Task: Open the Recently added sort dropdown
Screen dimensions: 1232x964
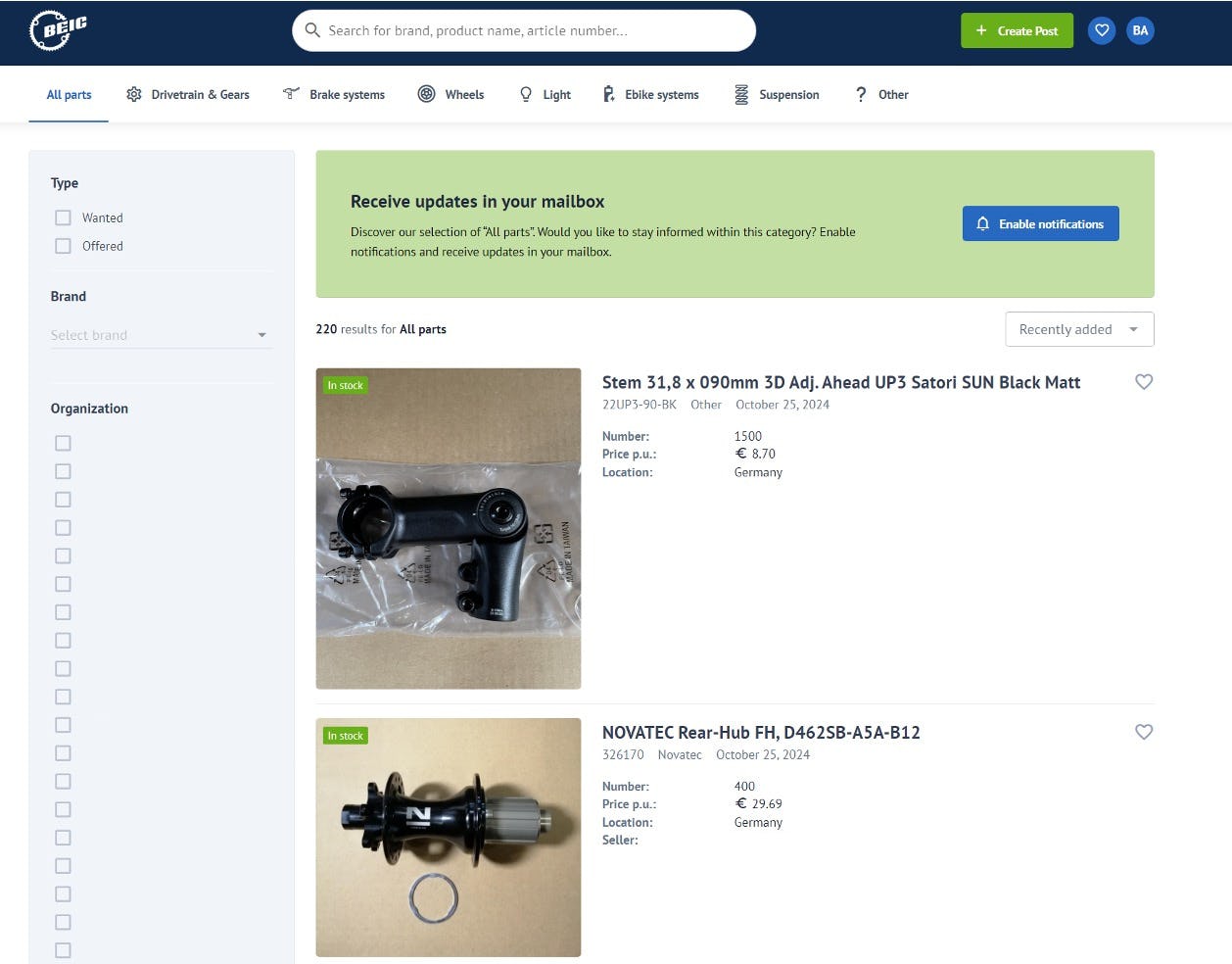Action: (x=1078, y=329)
